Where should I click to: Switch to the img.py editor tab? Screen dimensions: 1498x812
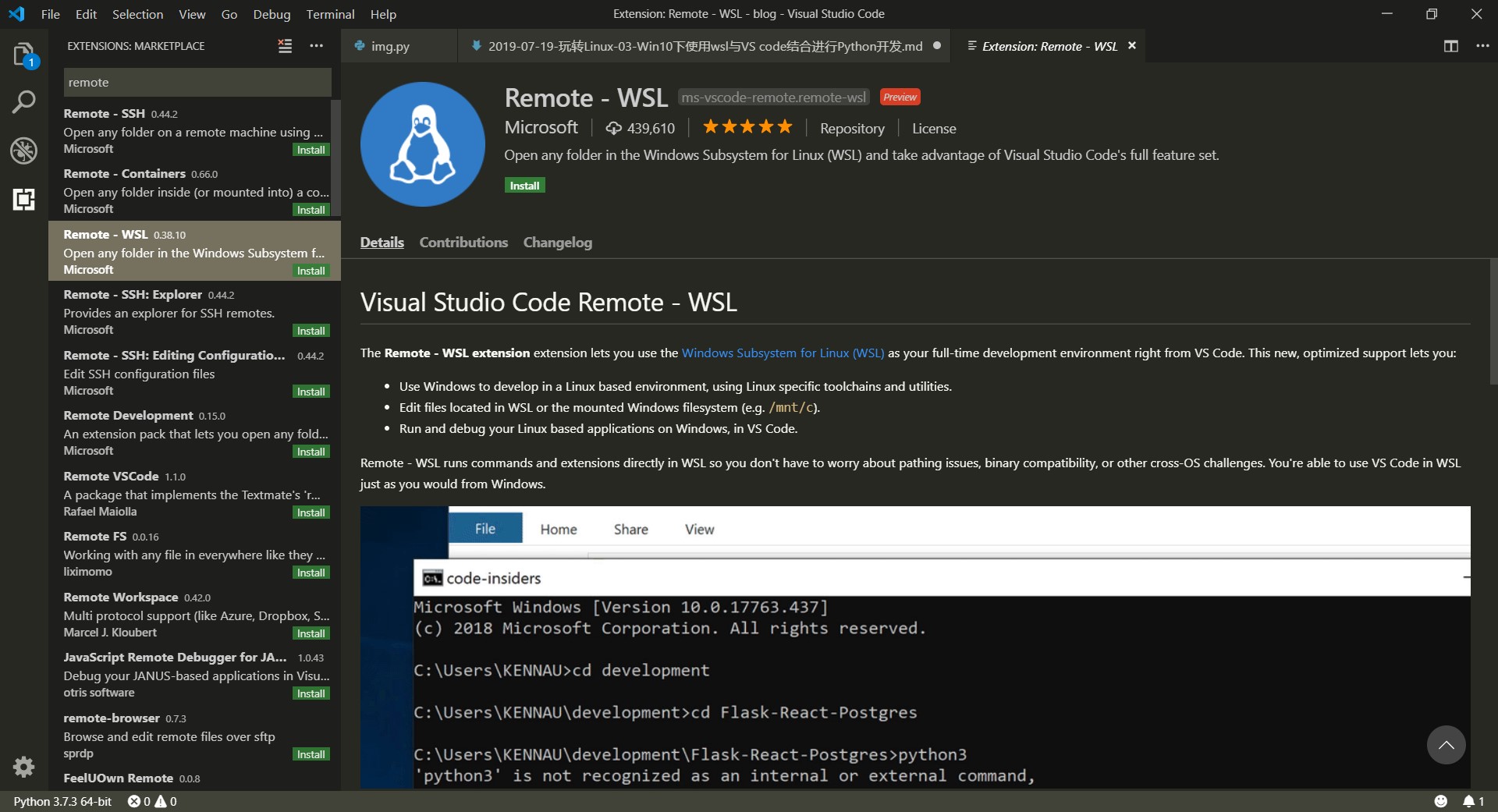(x=399, y=46)
